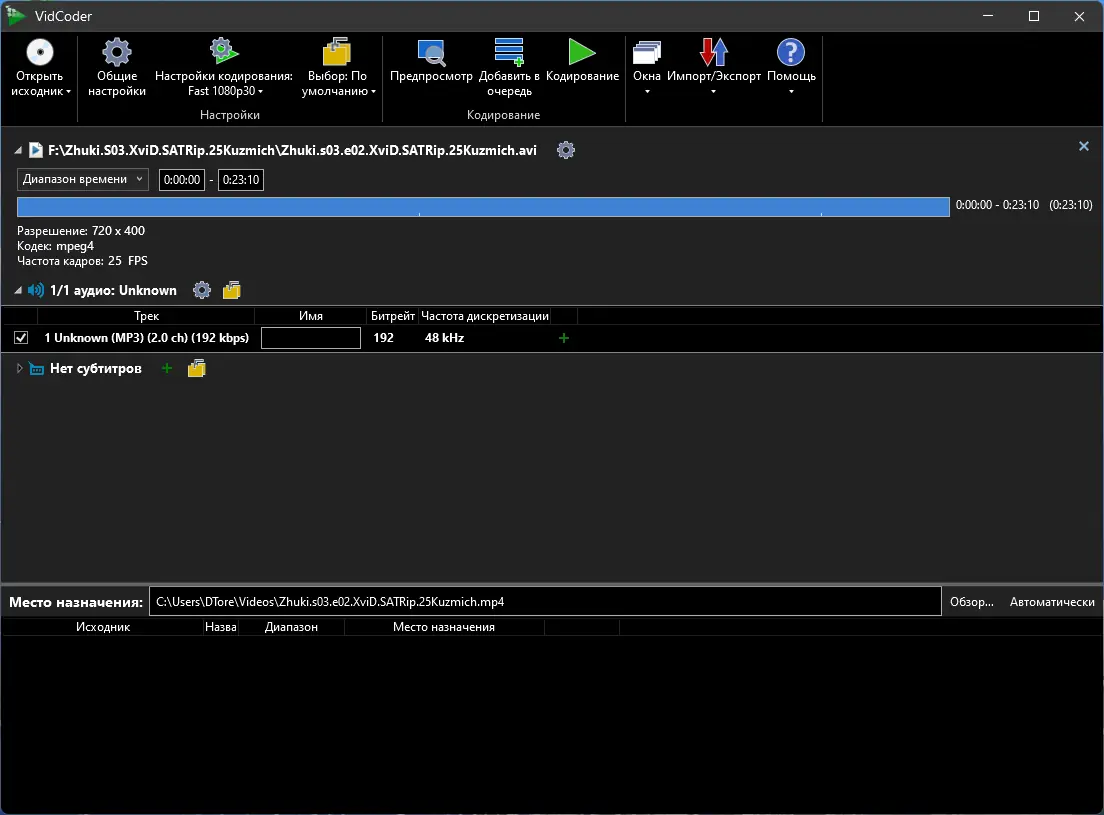Click gear icon next to source file path
1104x815 pixels.
coord(565,150)
